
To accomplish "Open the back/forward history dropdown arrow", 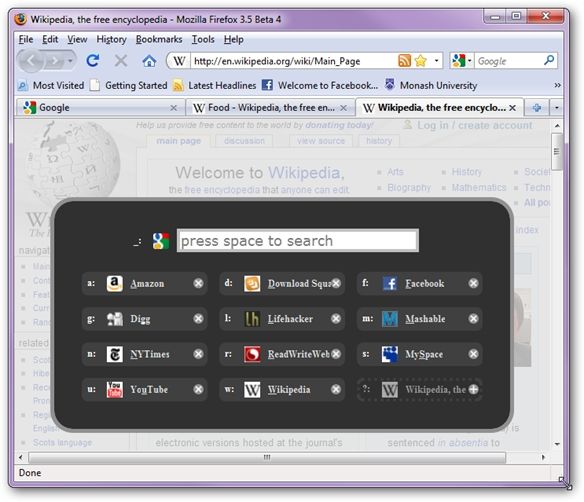I will pyautogui.click(x=70, y=61).
